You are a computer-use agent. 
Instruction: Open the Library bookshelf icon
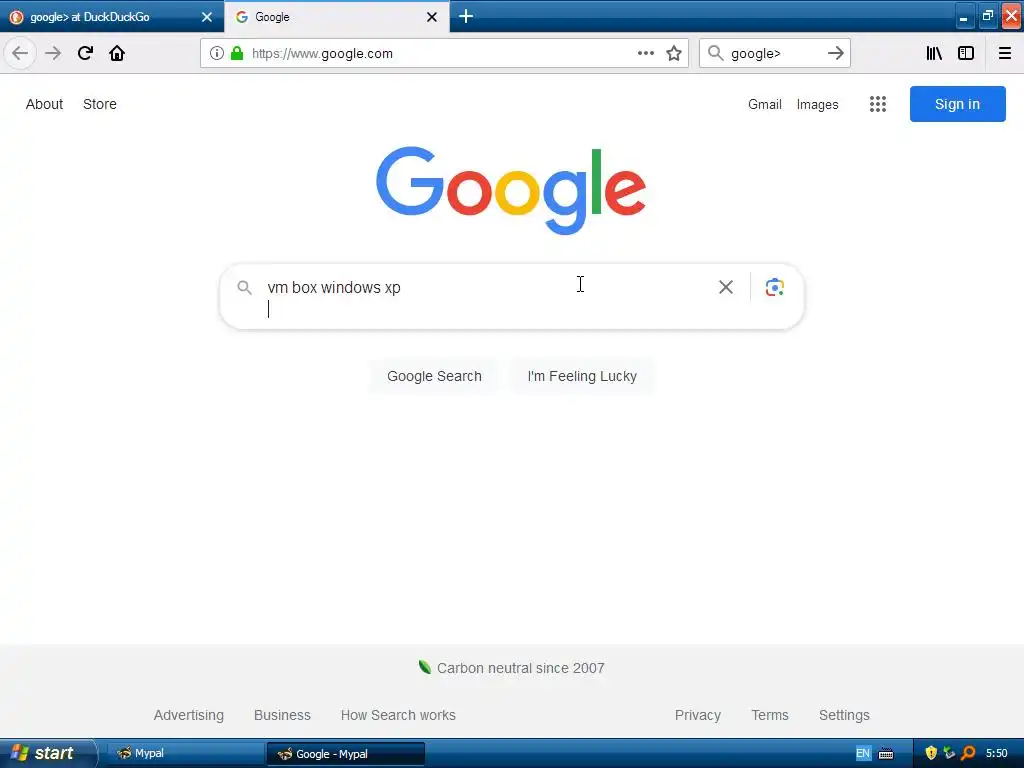click(x=934, y=53)
